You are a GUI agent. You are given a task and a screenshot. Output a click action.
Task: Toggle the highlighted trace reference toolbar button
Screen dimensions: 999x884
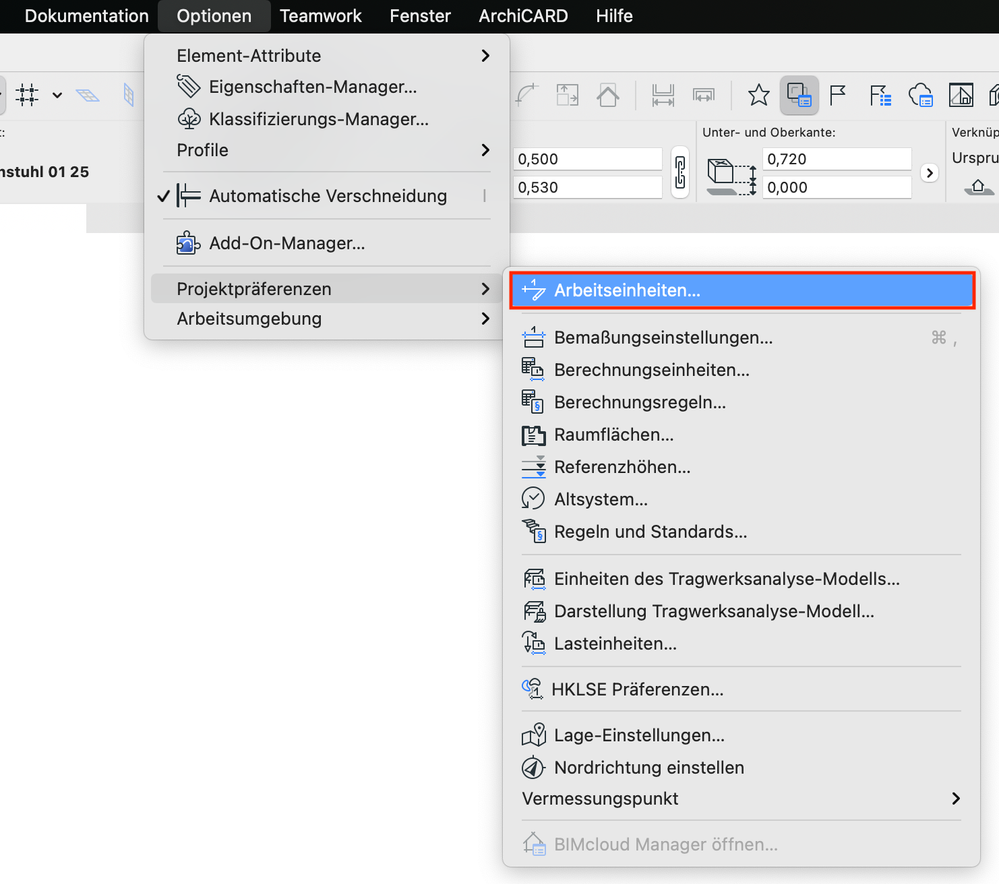[x=799, y=96]
